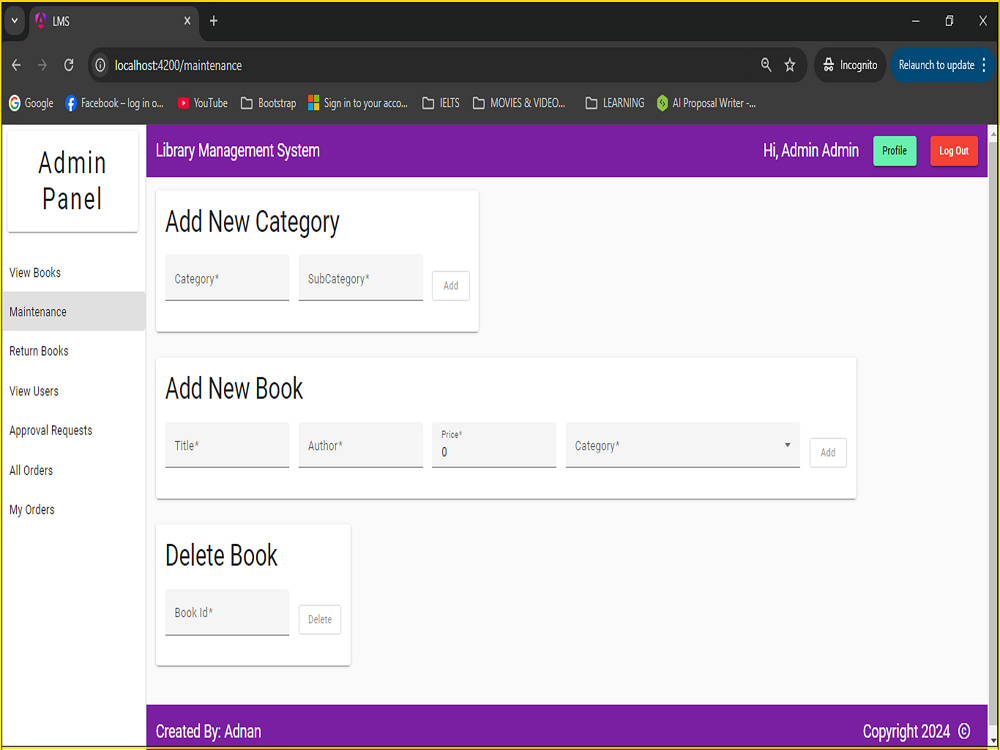The image size is (1000, 750).
Task: Click the Title input field
Action: (x=227, y=445)
